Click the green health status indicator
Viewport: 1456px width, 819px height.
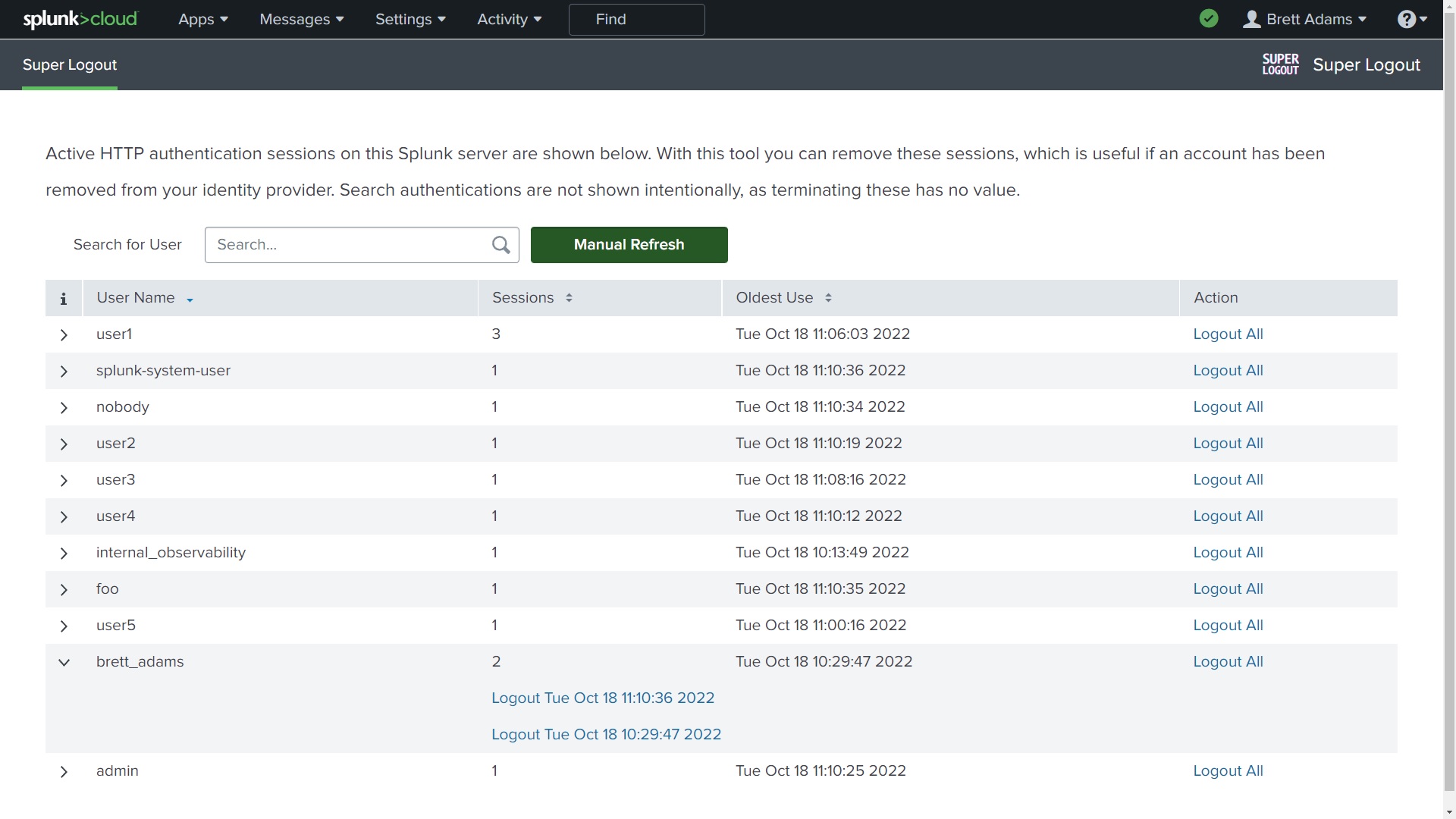pyautogui.click(x=1209, y=18)
